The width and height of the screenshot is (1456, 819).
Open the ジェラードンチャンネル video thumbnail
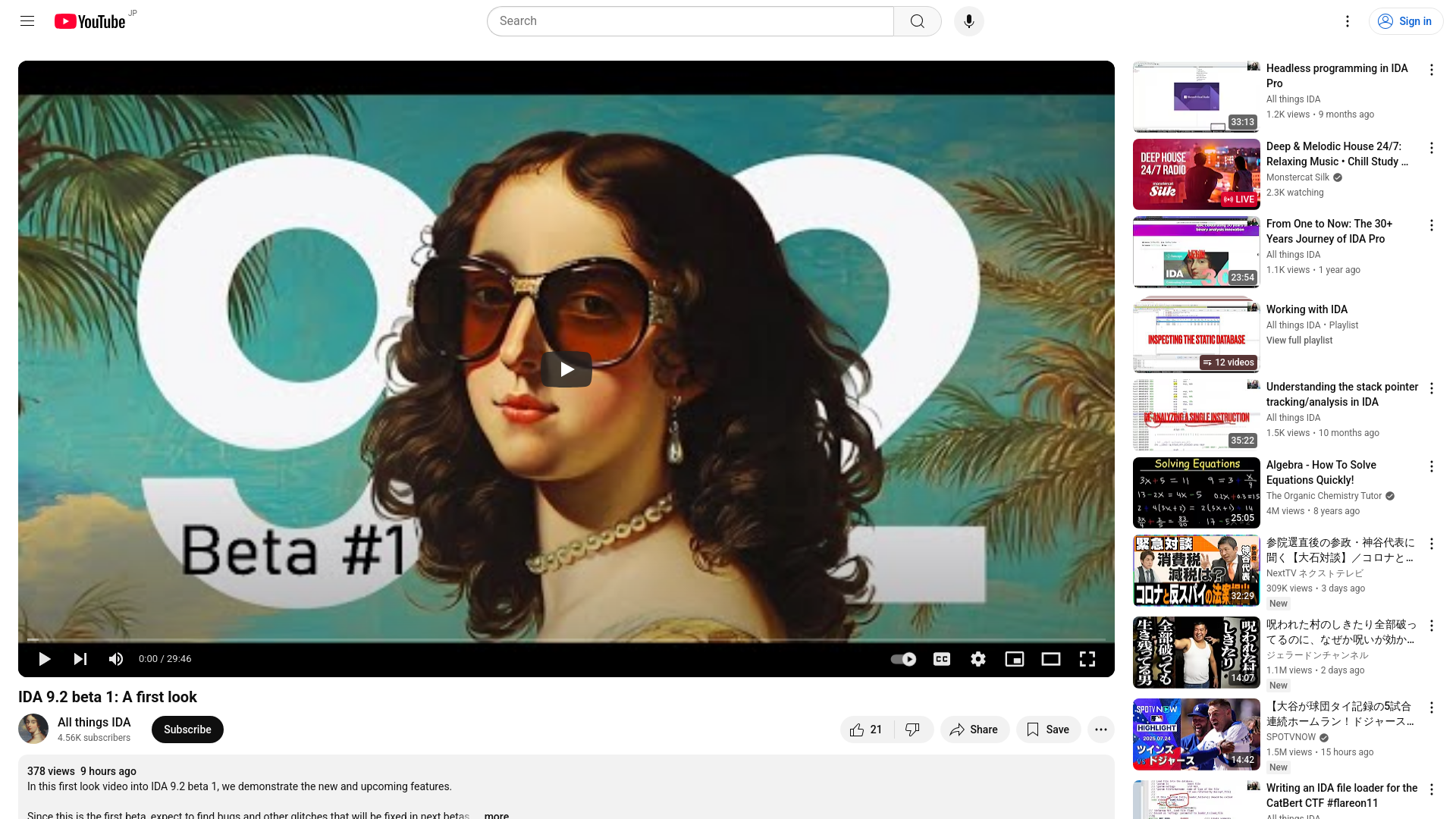[1197, 653]
